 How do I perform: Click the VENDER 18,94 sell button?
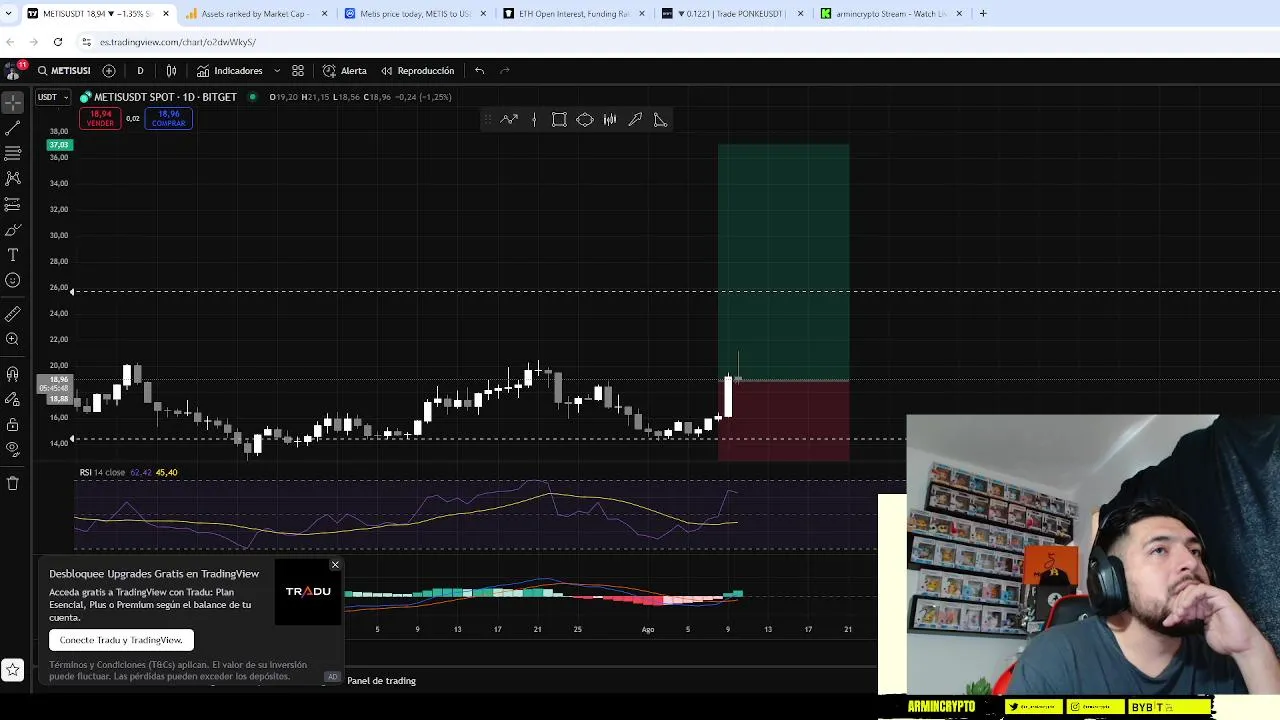[x=100, y=118]
